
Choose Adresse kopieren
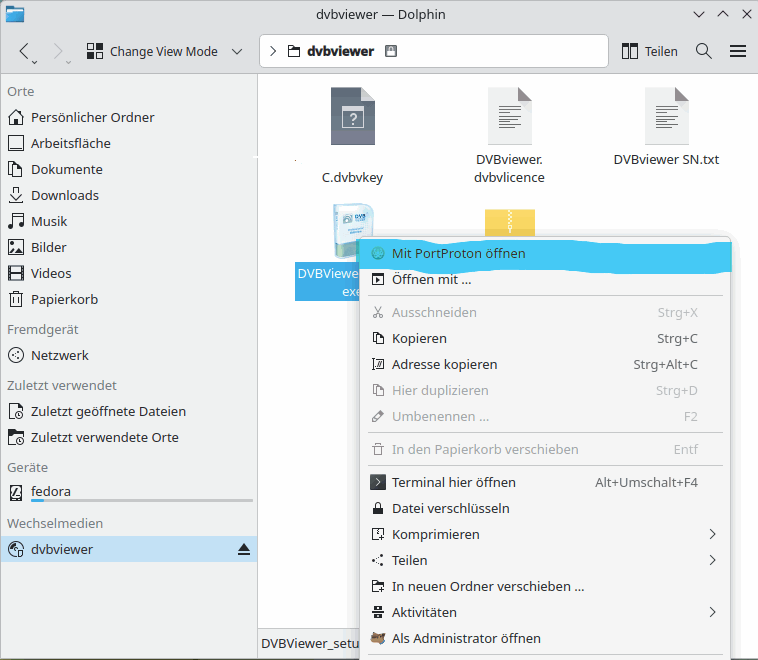coord(545,365)
